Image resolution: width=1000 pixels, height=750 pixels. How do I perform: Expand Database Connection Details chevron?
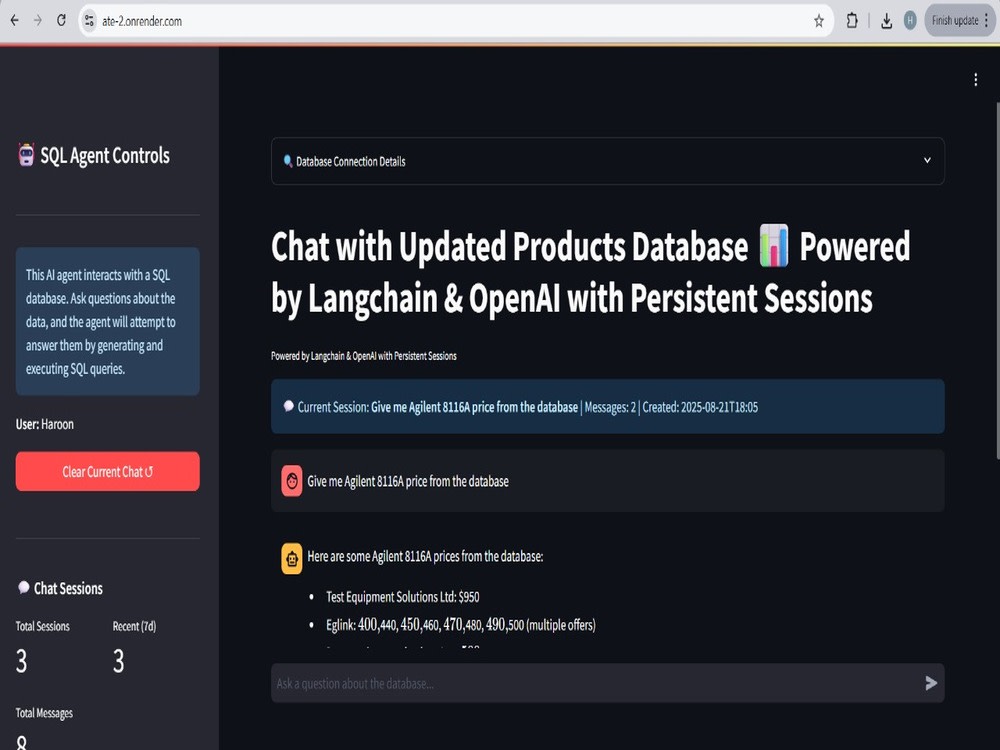927,161
